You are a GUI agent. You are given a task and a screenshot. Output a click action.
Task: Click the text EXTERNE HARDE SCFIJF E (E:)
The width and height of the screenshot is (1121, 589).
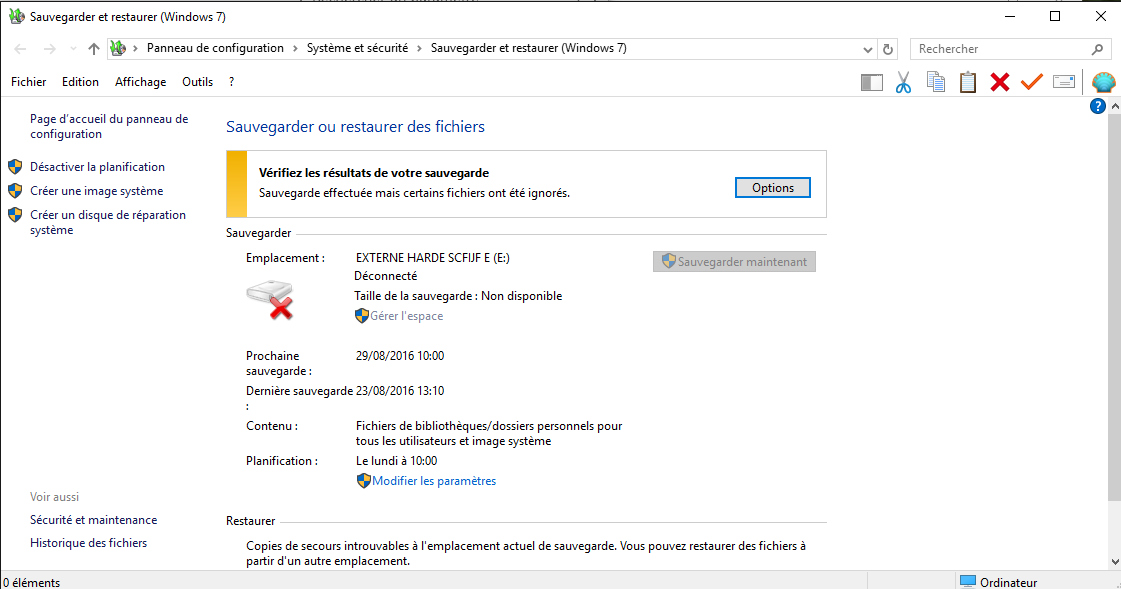[x=433, y=258]
